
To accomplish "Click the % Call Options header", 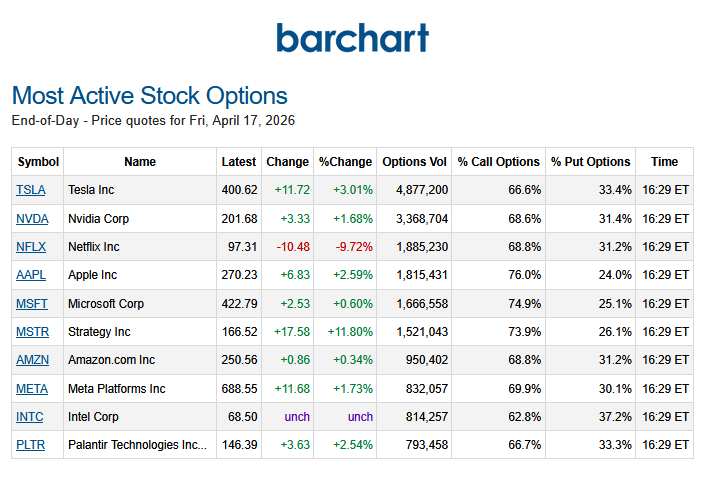I will 498,162.
